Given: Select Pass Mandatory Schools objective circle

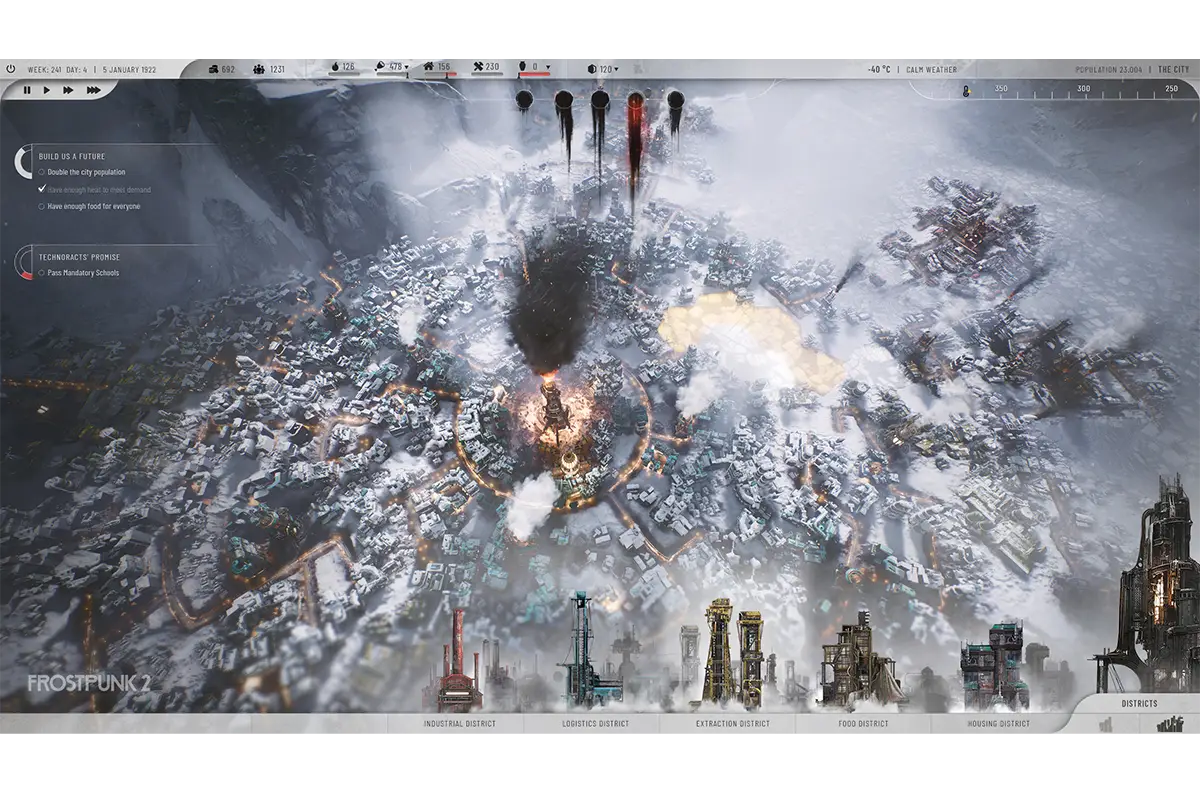Looking at the screenshot, I should pyautogui.click(x=41, y=272).
